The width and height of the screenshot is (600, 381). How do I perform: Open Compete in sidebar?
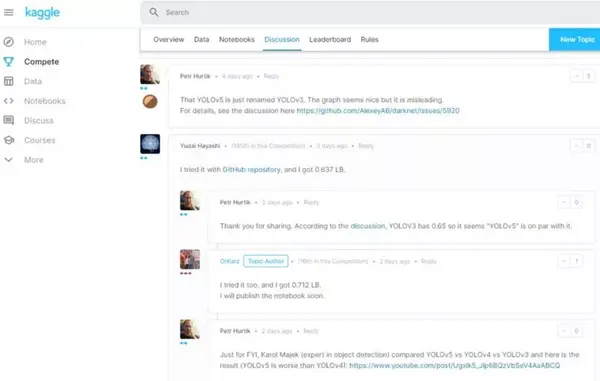click(x=41, y=62)
